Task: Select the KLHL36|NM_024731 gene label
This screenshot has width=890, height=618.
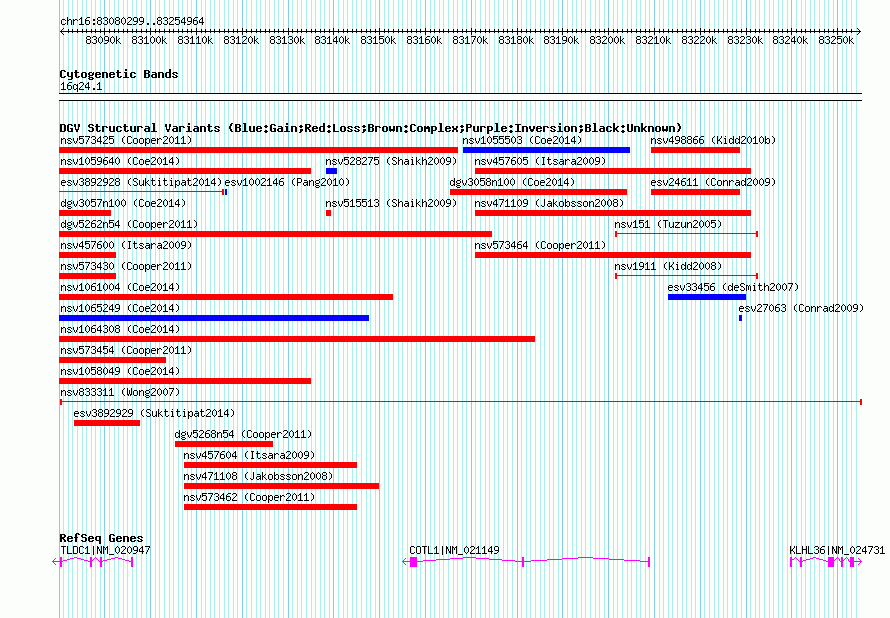Action: pyautogui.click(x=837, y=550)
